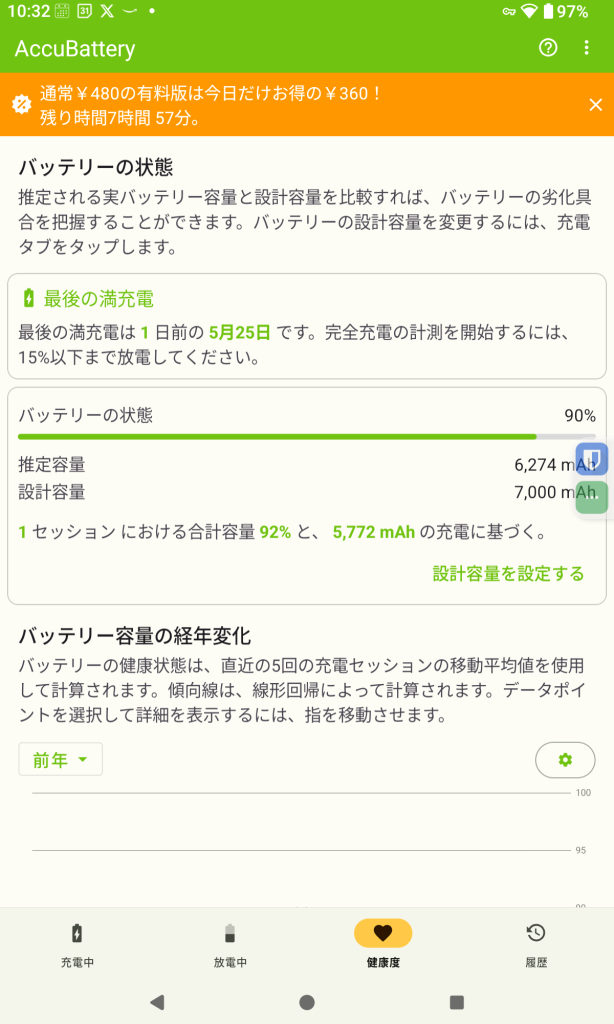Tap the discount percent badge icon
This screenshot has width=614, height=1024.
(21, 104)
